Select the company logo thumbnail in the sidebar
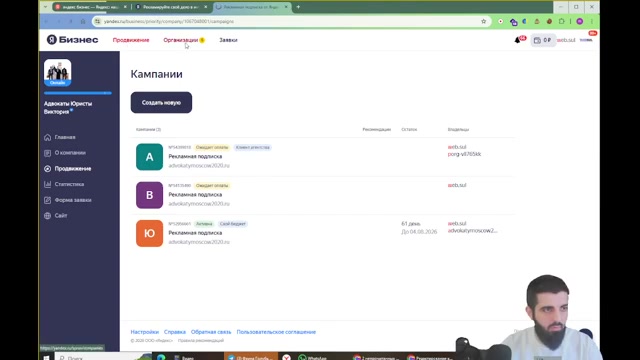640x360 pixels. pyautogui.click(x=58, y=72)
